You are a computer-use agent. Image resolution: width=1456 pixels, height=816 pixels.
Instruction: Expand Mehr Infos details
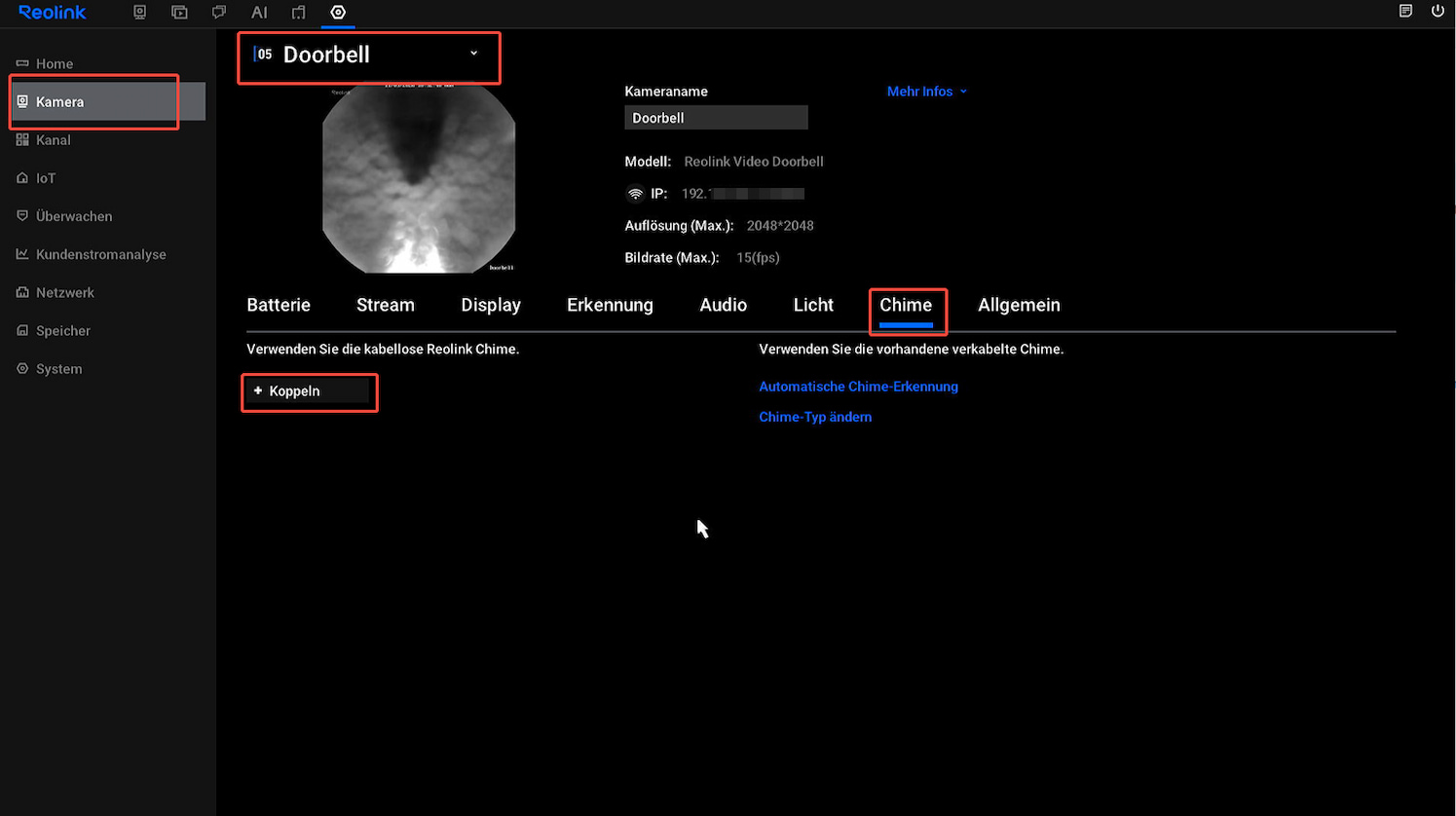(x=927, y=92)
